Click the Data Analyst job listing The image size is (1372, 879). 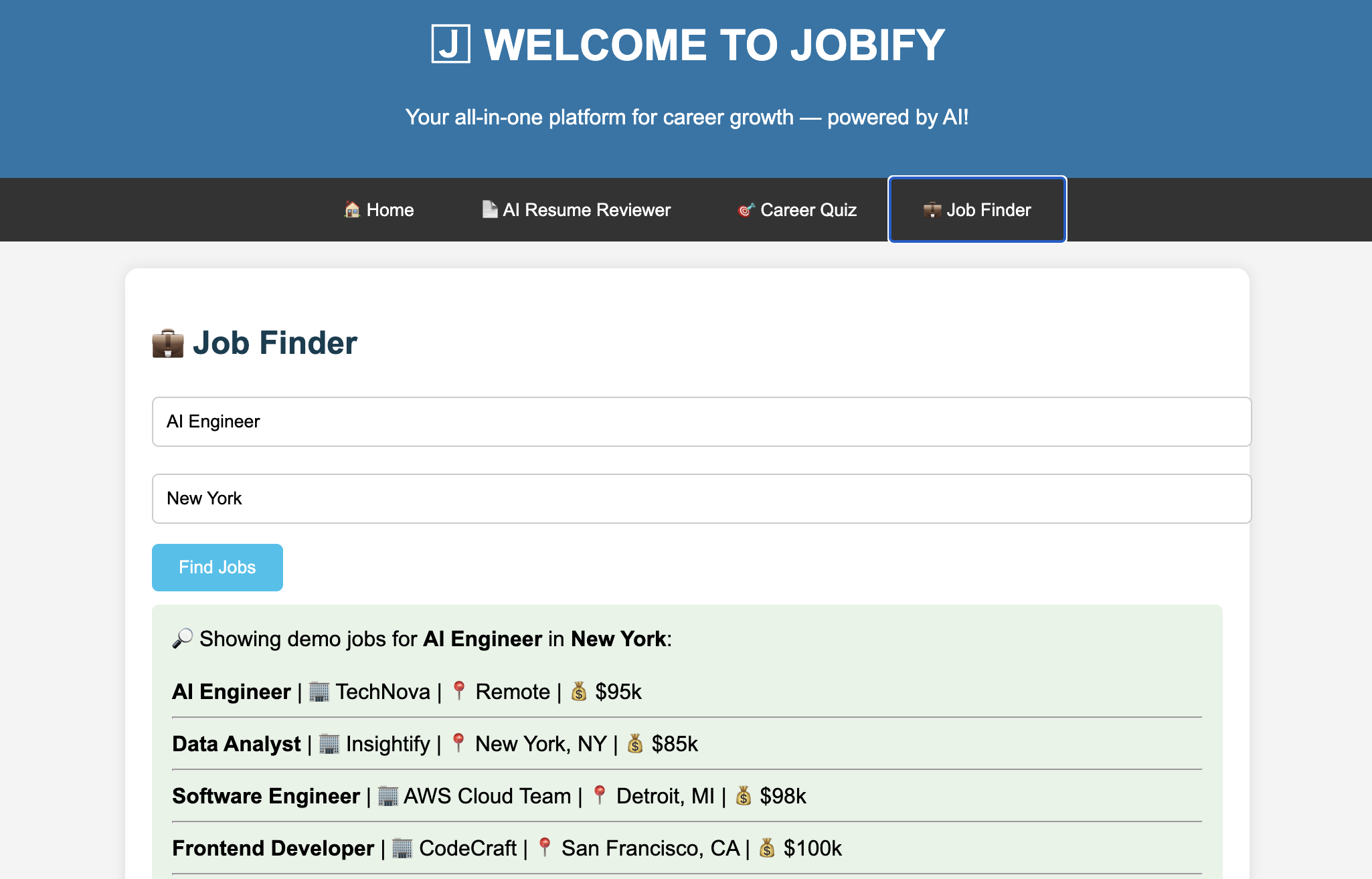tap(236, 744)
